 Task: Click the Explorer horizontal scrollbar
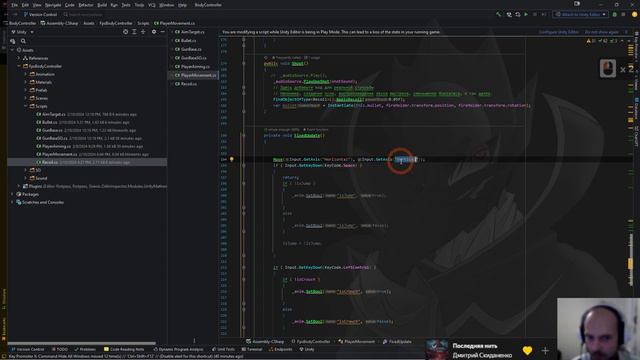82,343
